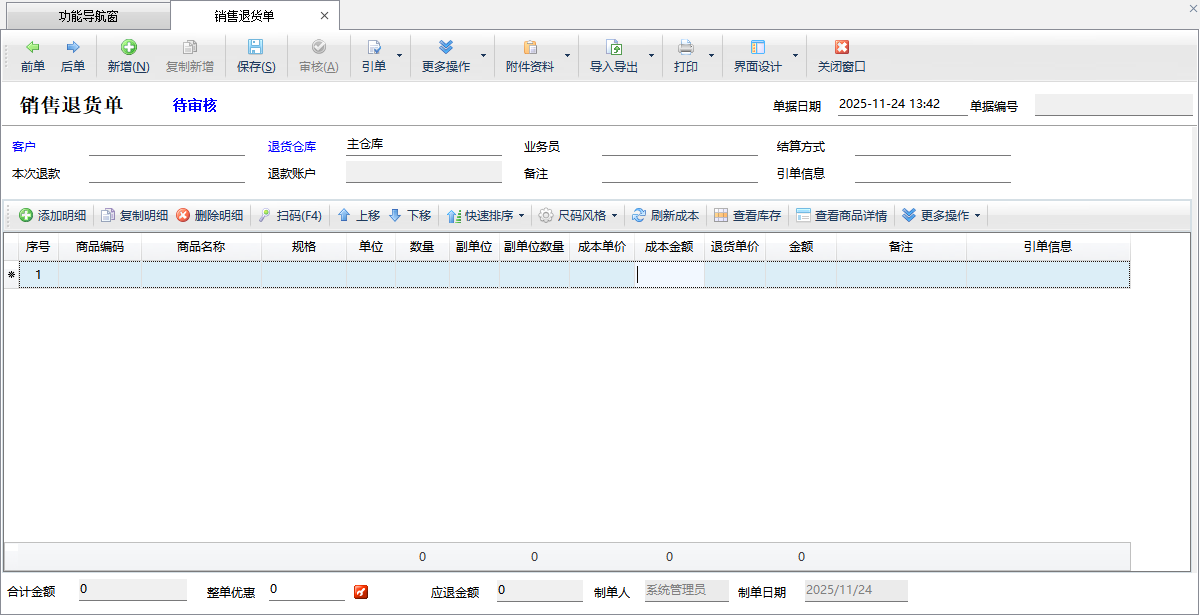Select the 销售退货单 tab

pos(244,16)
